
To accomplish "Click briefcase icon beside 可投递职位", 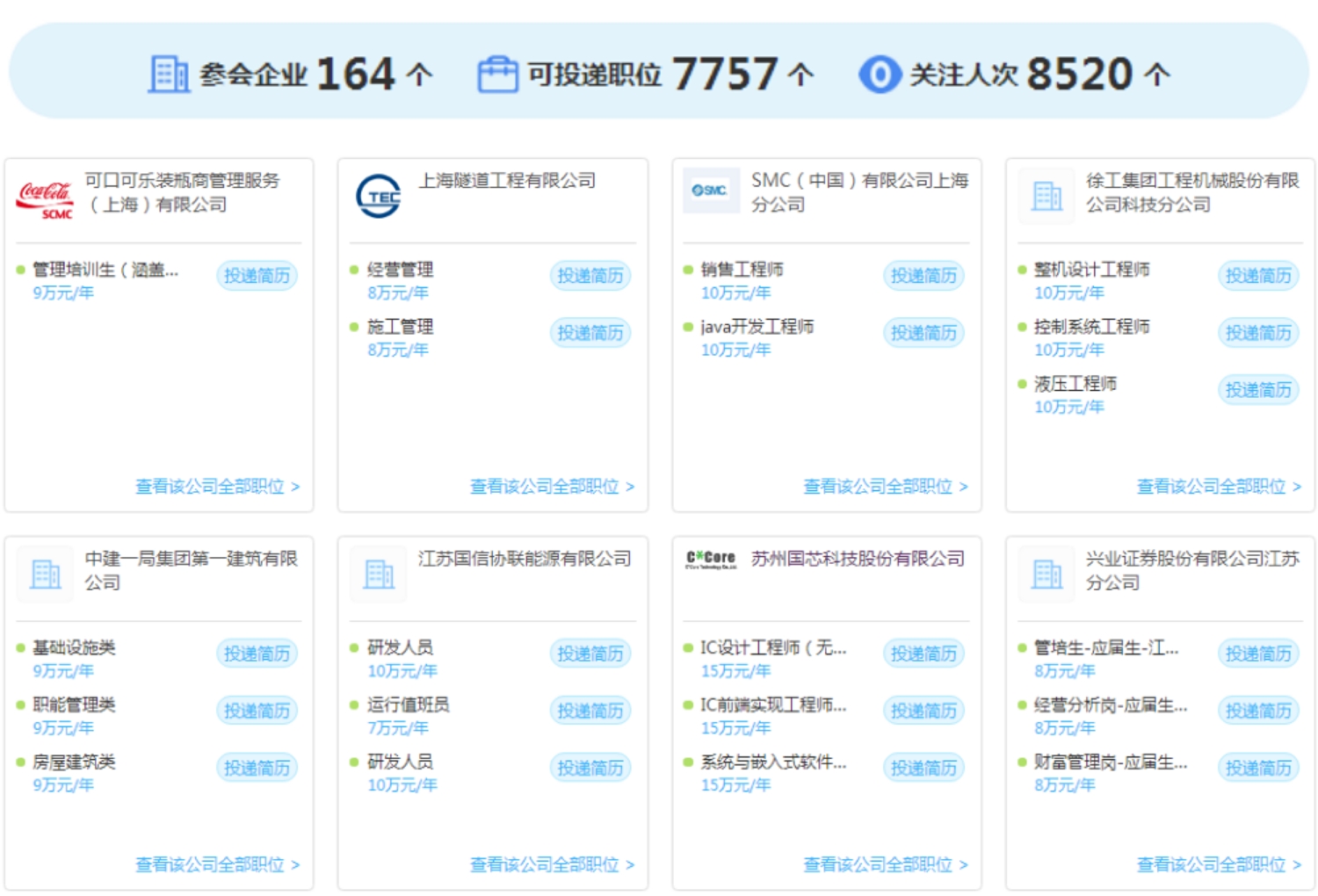I will pos(497,75).
